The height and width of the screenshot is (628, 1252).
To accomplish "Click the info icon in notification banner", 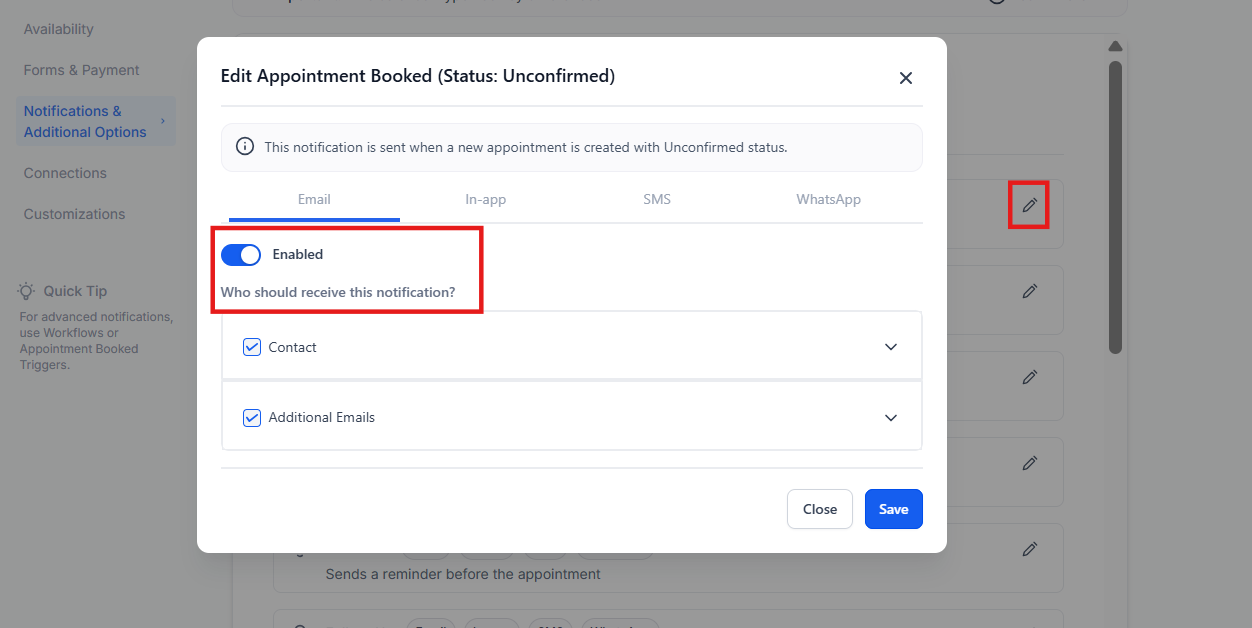I will coord(245,147).
